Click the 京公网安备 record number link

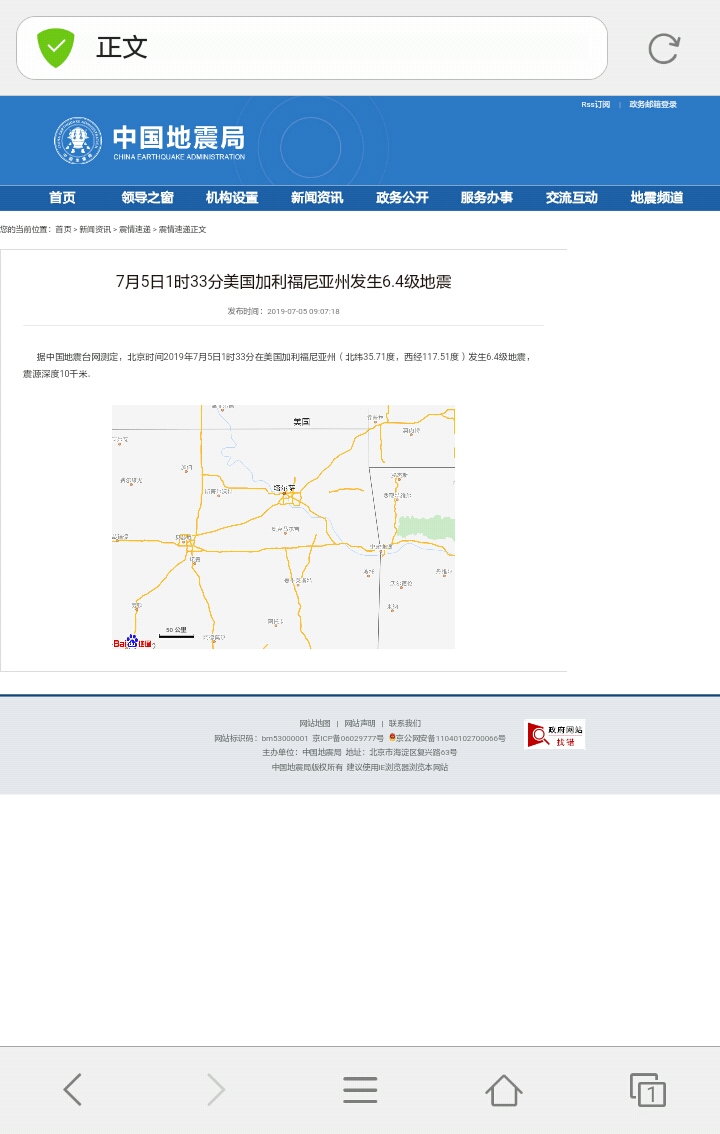pos(447,738)
